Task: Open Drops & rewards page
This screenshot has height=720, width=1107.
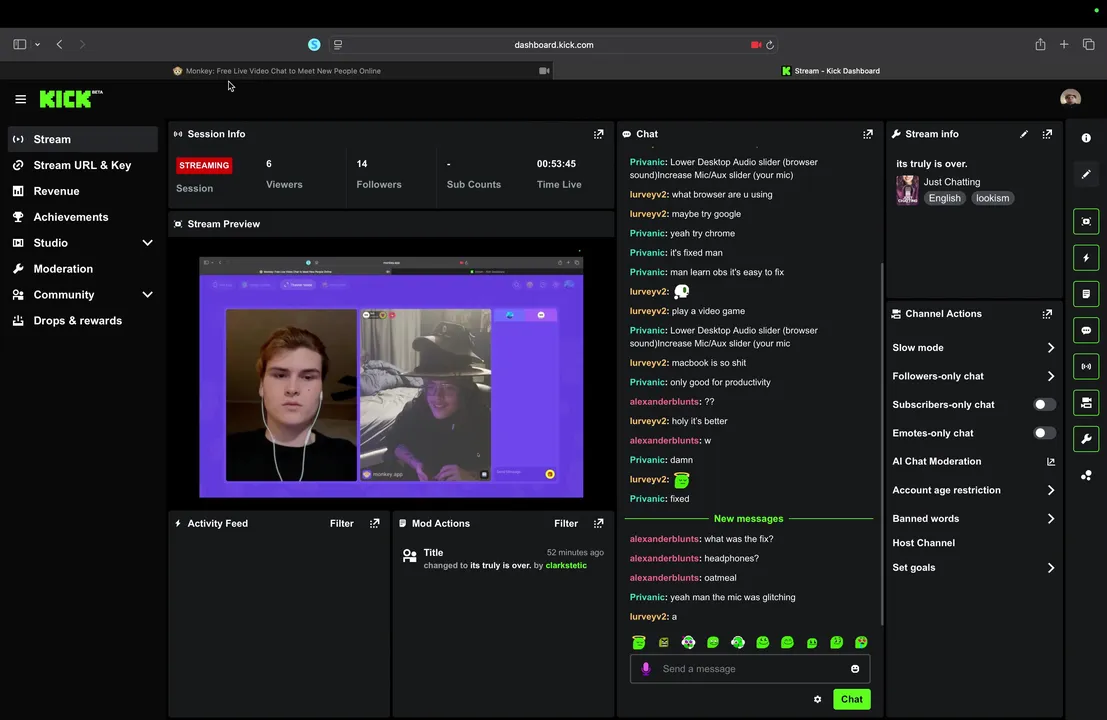Action: (83, 321)
